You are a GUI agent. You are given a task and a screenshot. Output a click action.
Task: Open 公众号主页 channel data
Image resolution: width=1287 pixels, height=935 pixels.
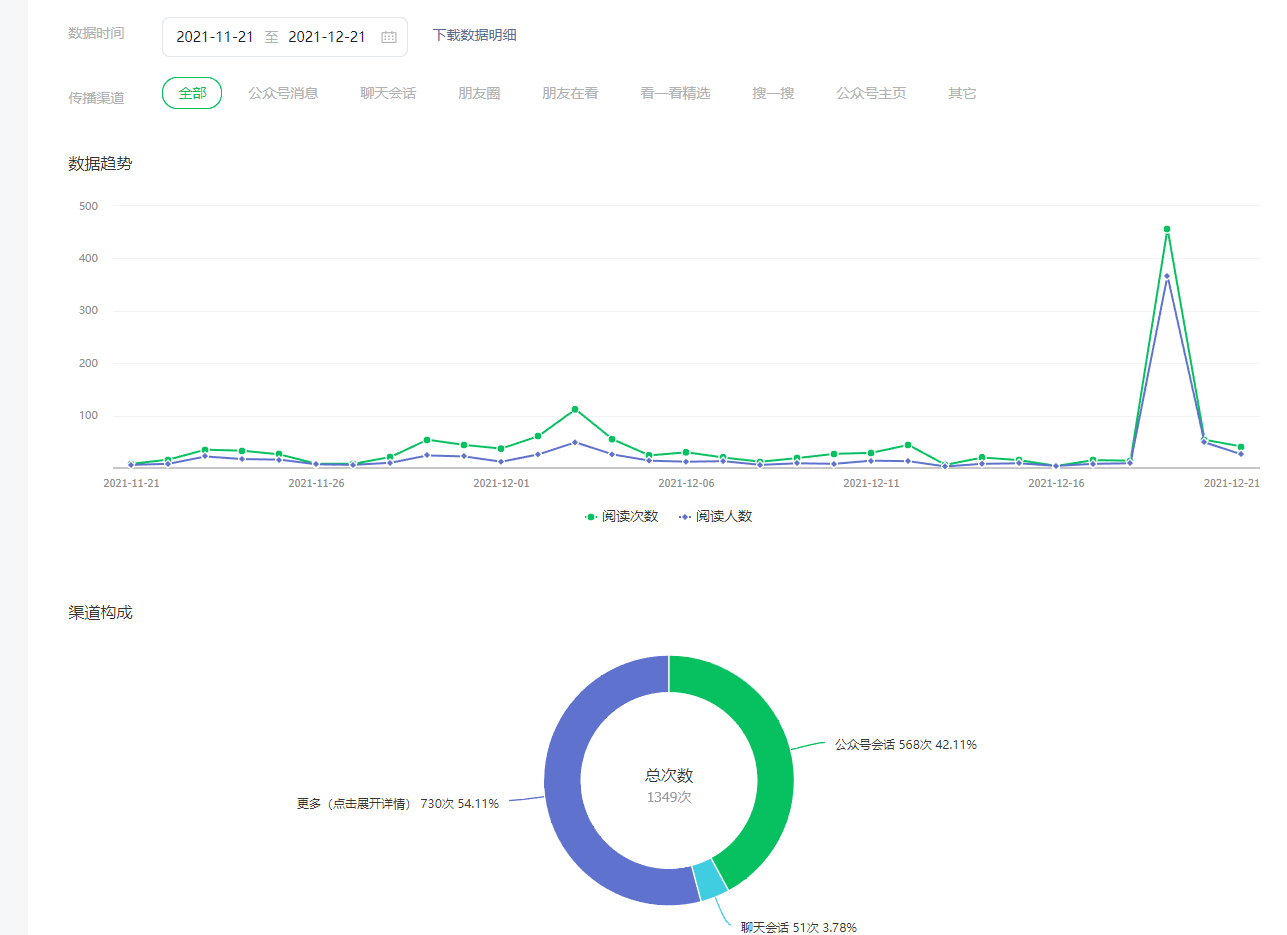871,93
